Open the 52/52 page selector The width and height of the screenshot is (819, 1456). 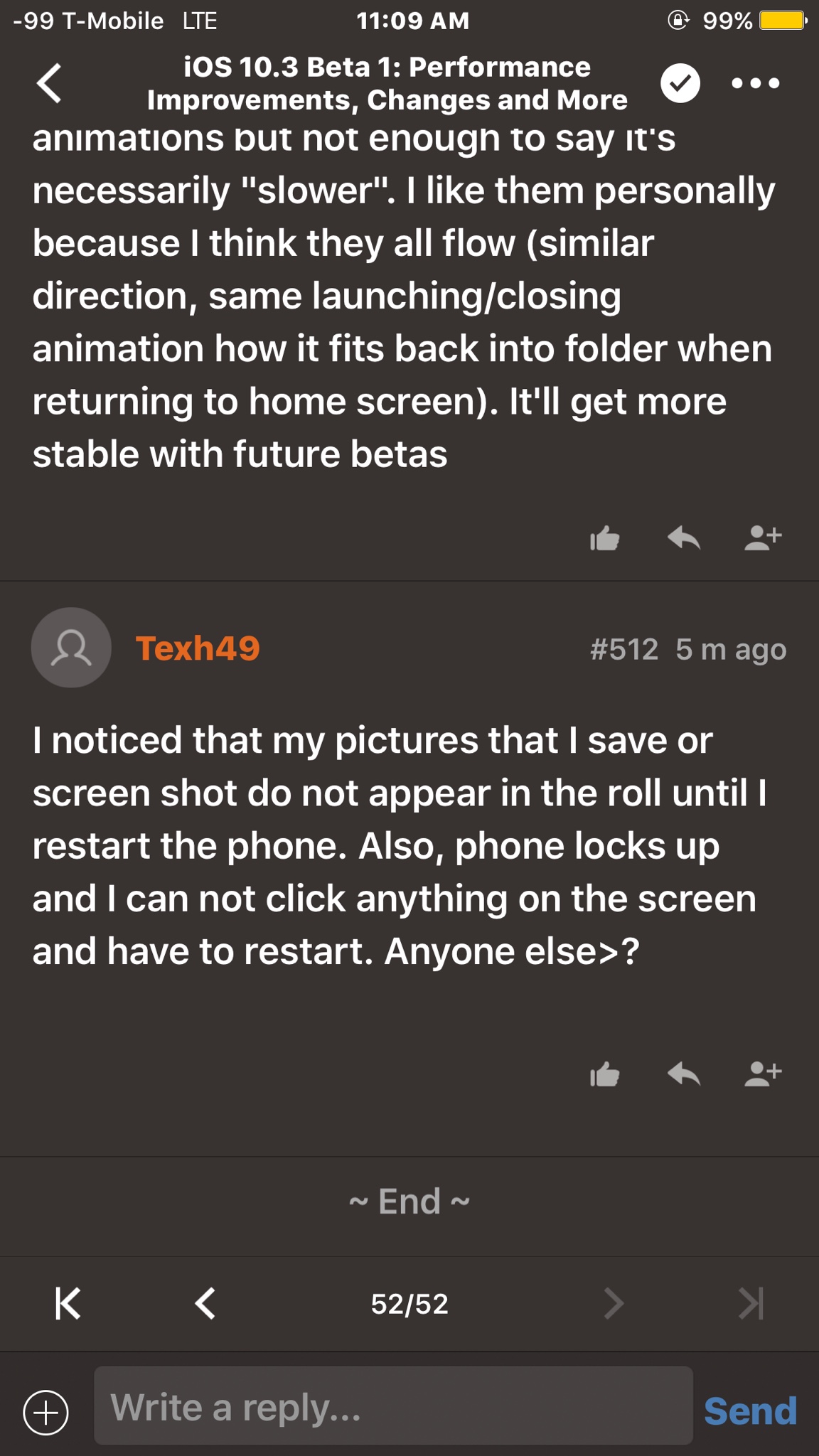409,1304
